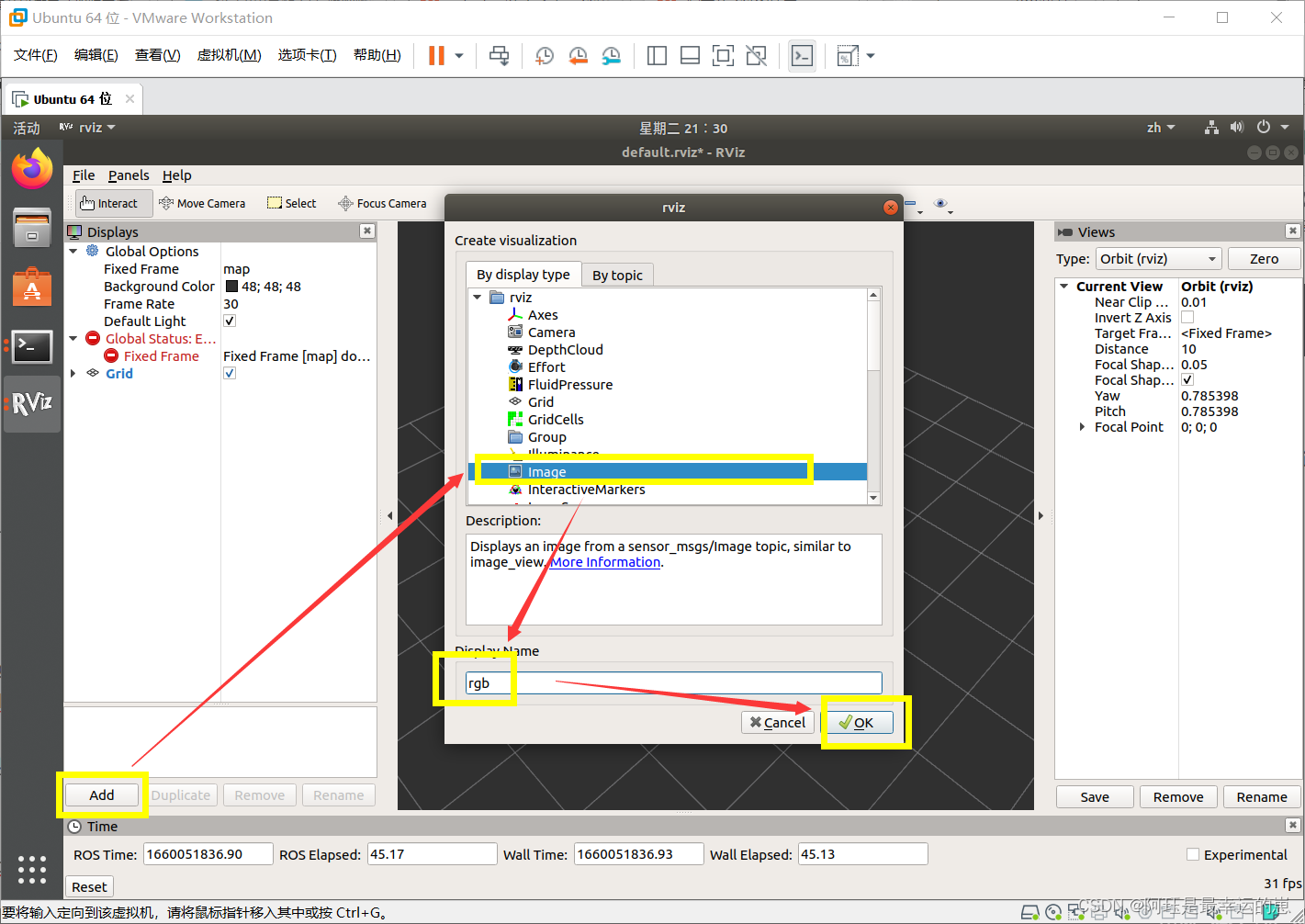The width and height of the screenshot is (1305, 924).
Task: Select the Move Camera tool
Action: pos(202,203)
